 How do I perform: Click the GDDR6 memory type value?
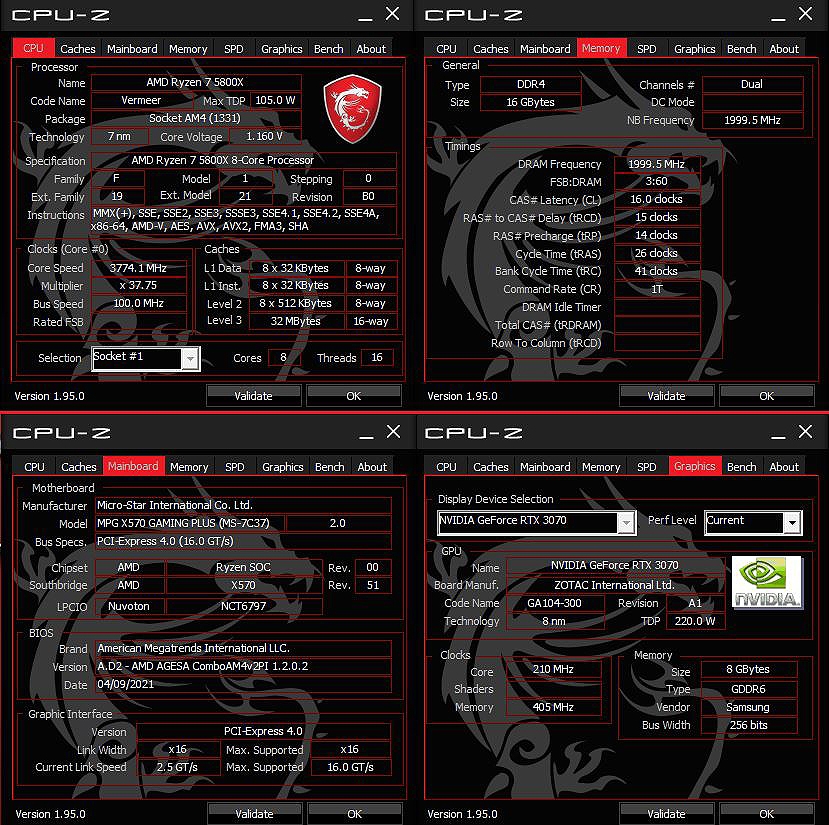[749, 689]
